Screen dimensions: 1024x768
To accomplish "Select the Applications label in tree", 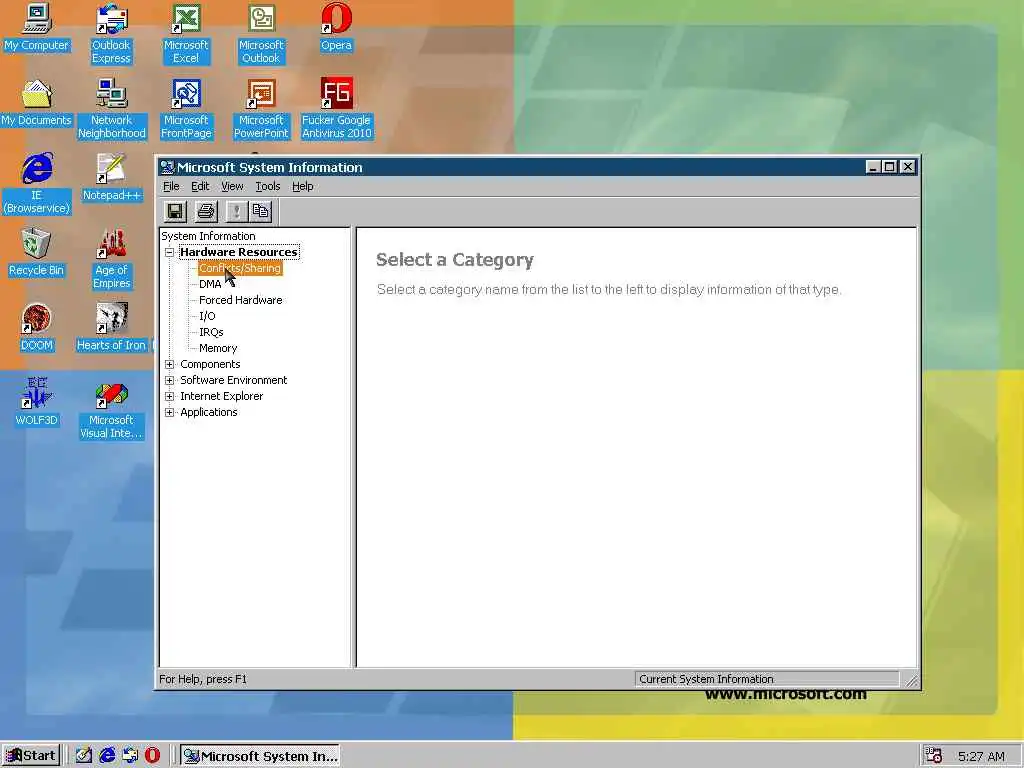I will click(x=208, y=412).
